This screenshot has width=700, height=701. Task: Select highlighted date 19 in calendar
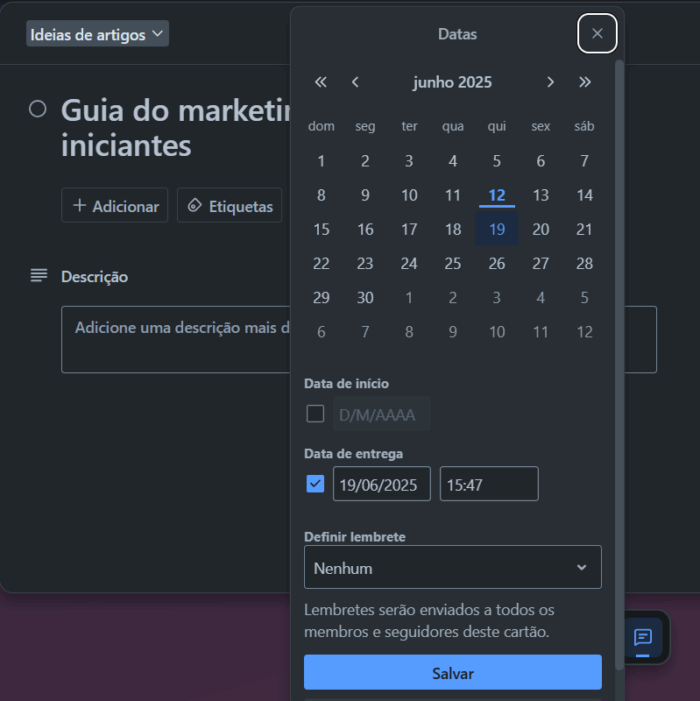pos(497,229)
